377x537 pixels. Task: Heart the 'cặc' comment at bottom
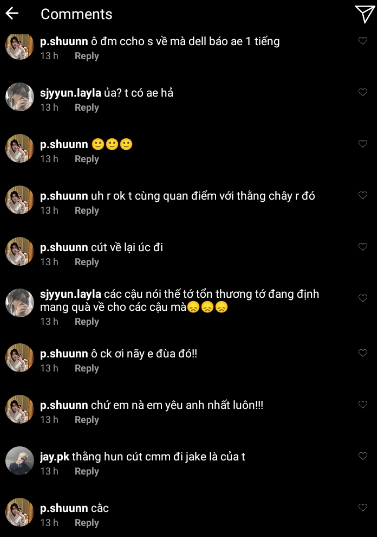pyautogui.click(x=362, y=508)
